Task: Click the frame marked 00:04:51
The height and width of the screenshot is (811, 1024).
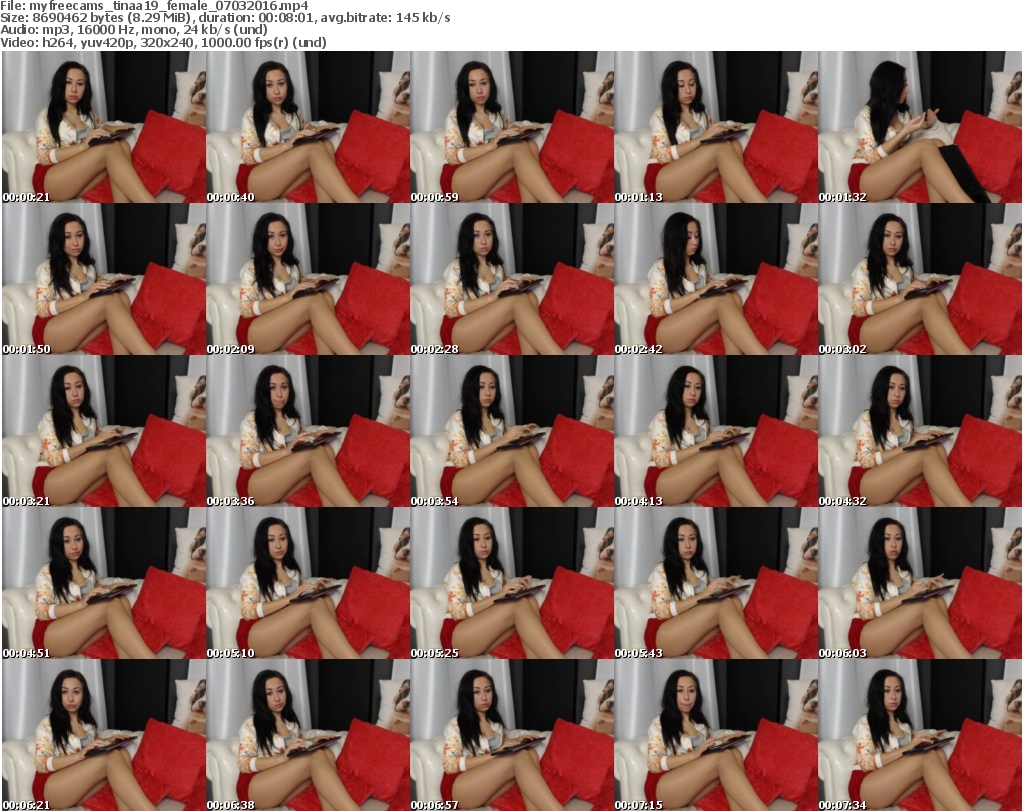Action: (x=104, y=583)
